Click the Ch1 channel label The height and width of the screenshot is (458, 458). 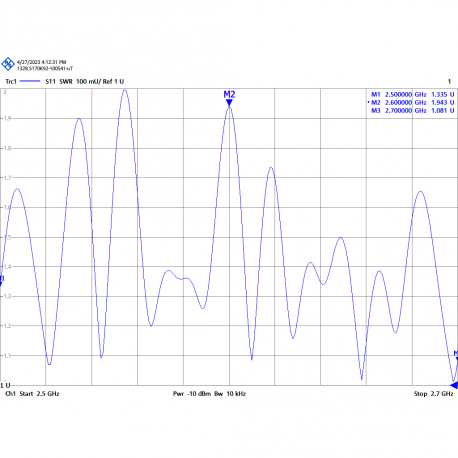[10, 394]
